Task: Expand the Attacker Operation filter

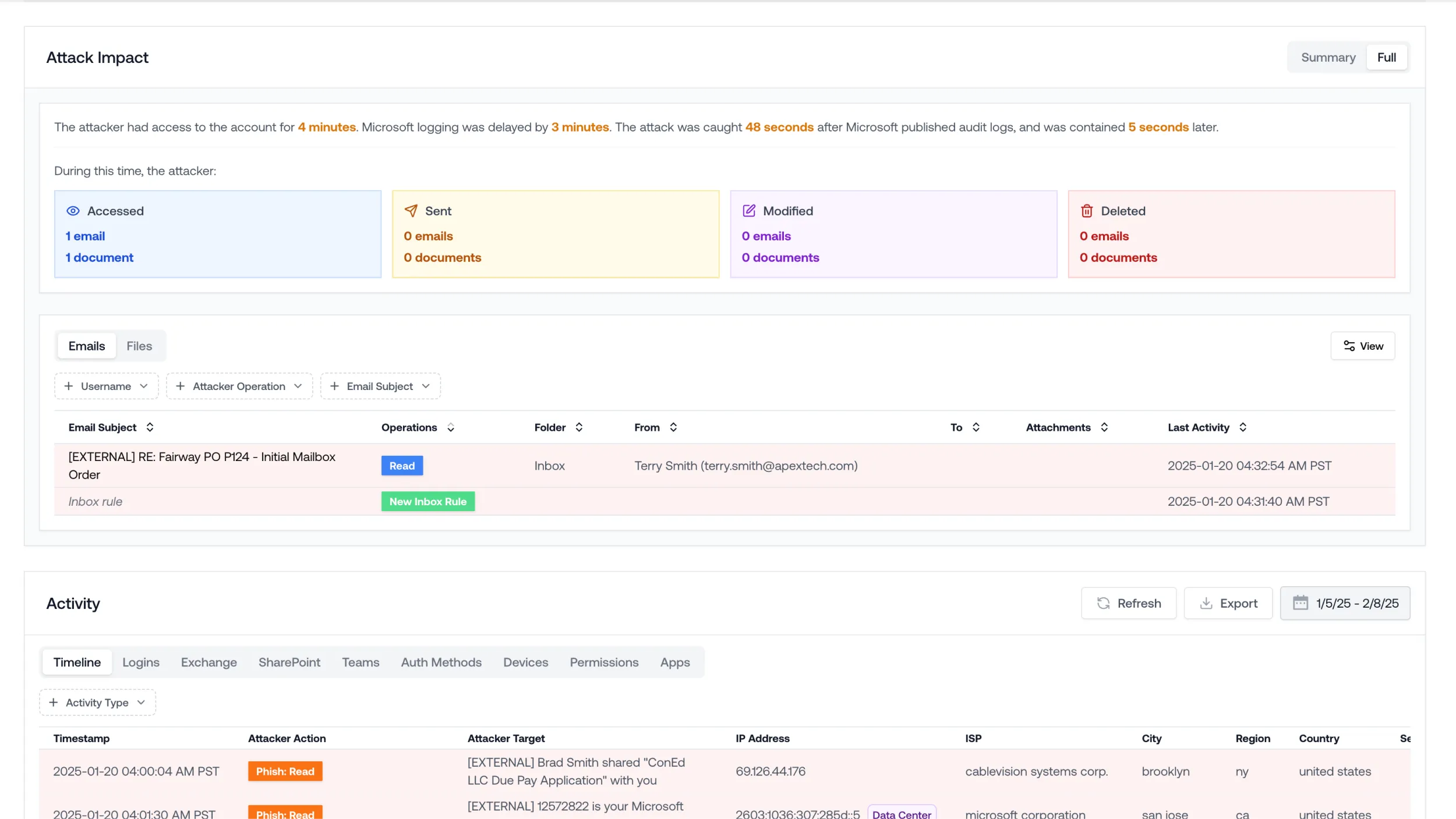Action: click(x=239, y=386)
